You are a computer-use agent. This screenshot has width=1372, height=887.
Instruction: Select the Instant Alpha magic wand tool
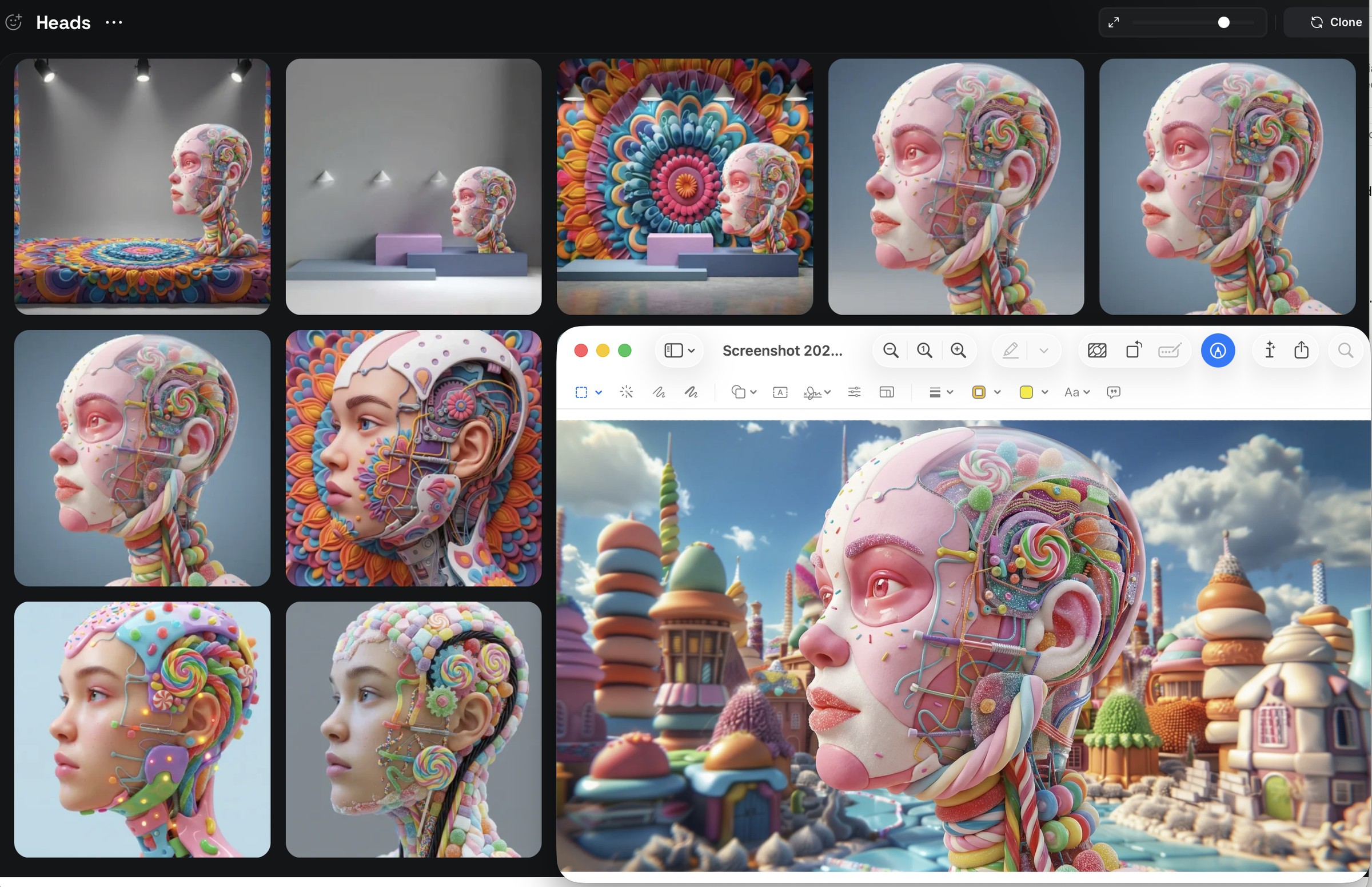(627, 392)
